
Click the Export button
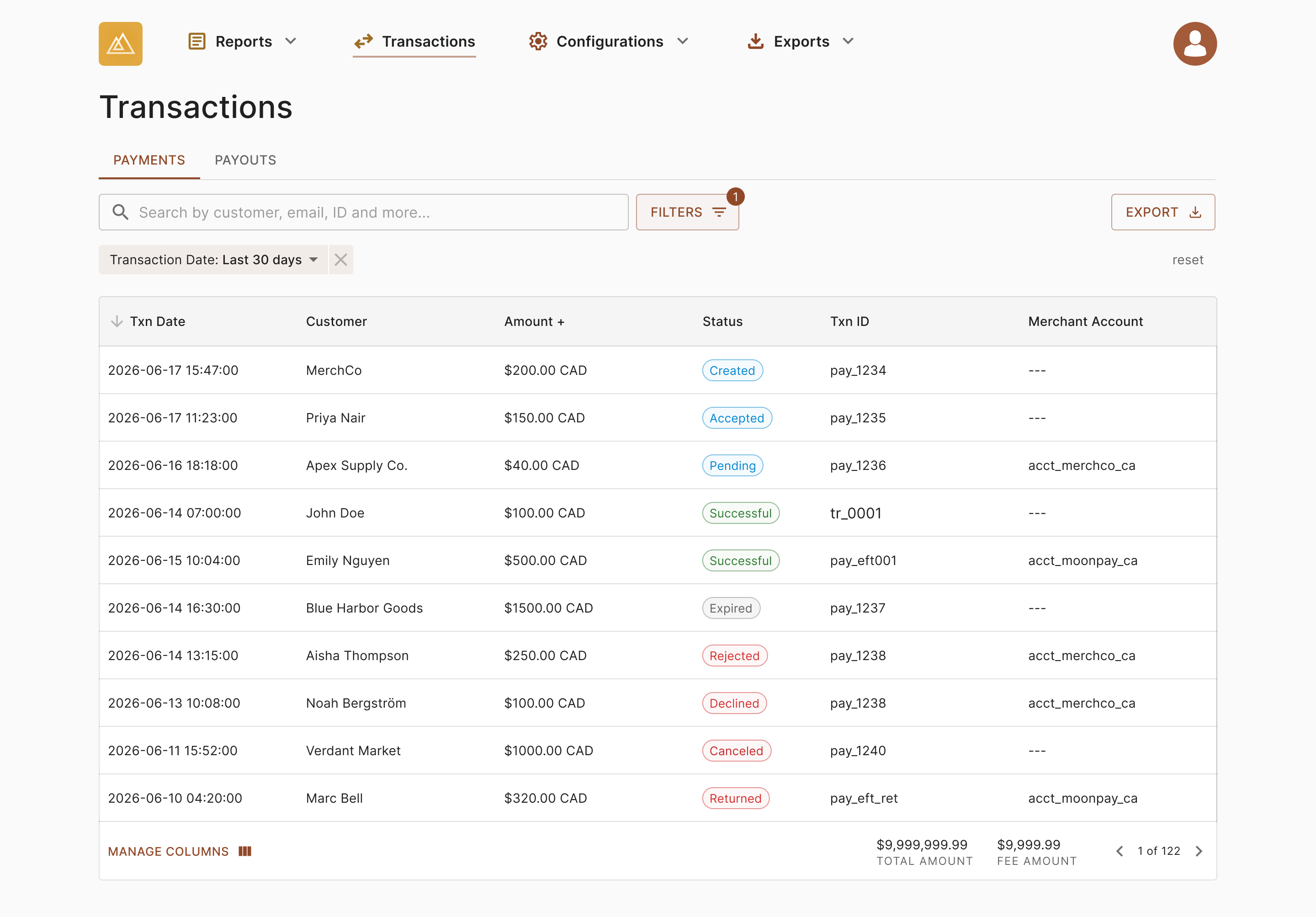click(1163, 212)
